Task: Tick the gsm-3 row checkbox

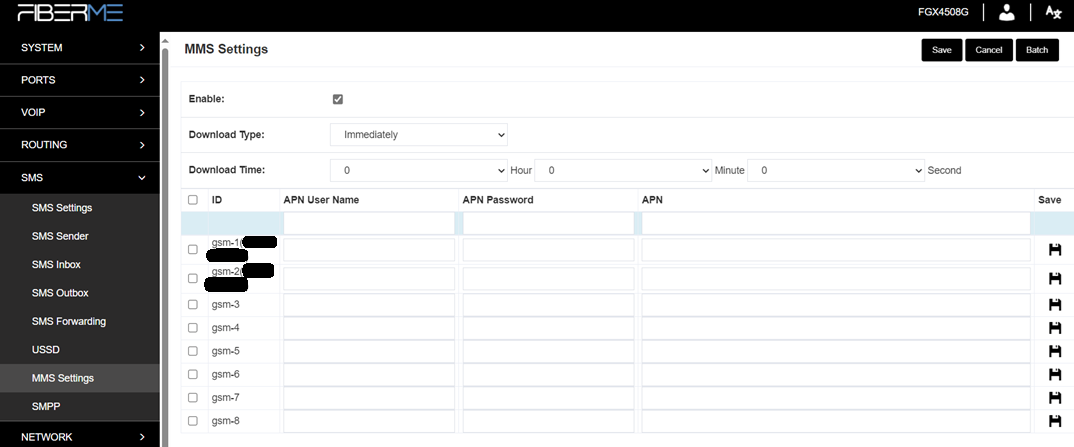Action: tap(193, 305)
